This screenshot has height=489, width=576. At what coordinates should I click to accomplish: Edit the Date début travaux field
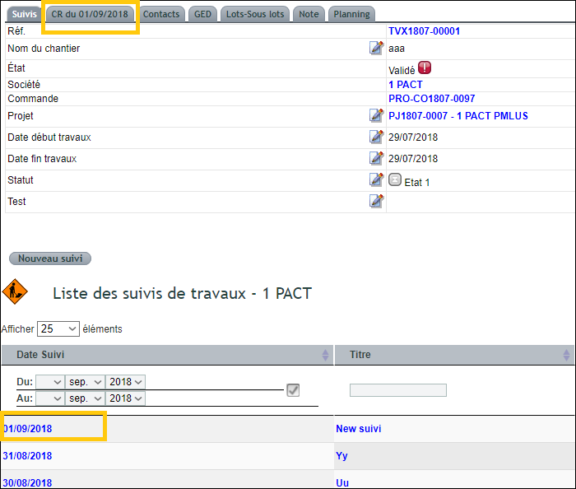376,137
